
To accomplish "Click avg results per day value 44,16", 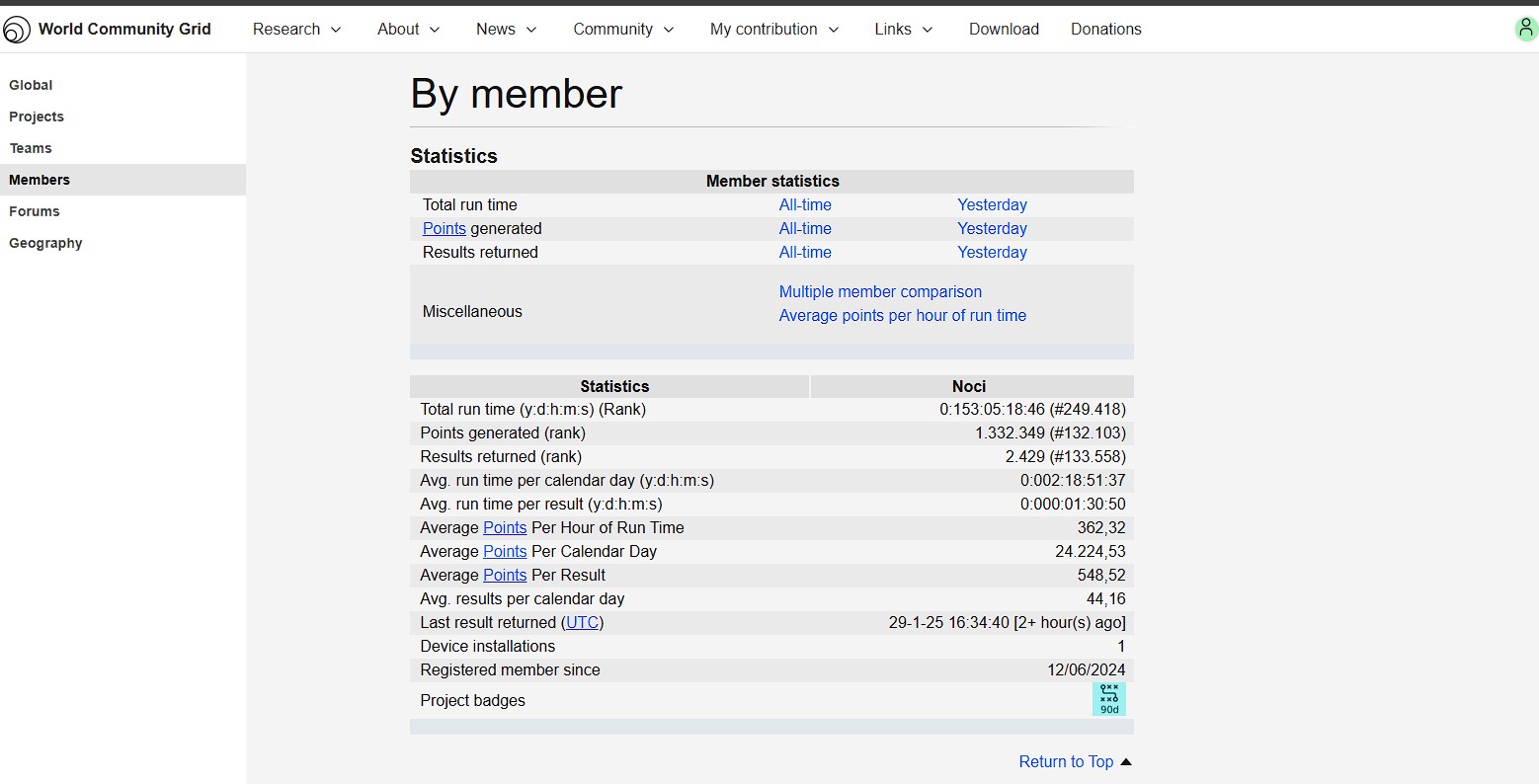I will coord(1106,598).
